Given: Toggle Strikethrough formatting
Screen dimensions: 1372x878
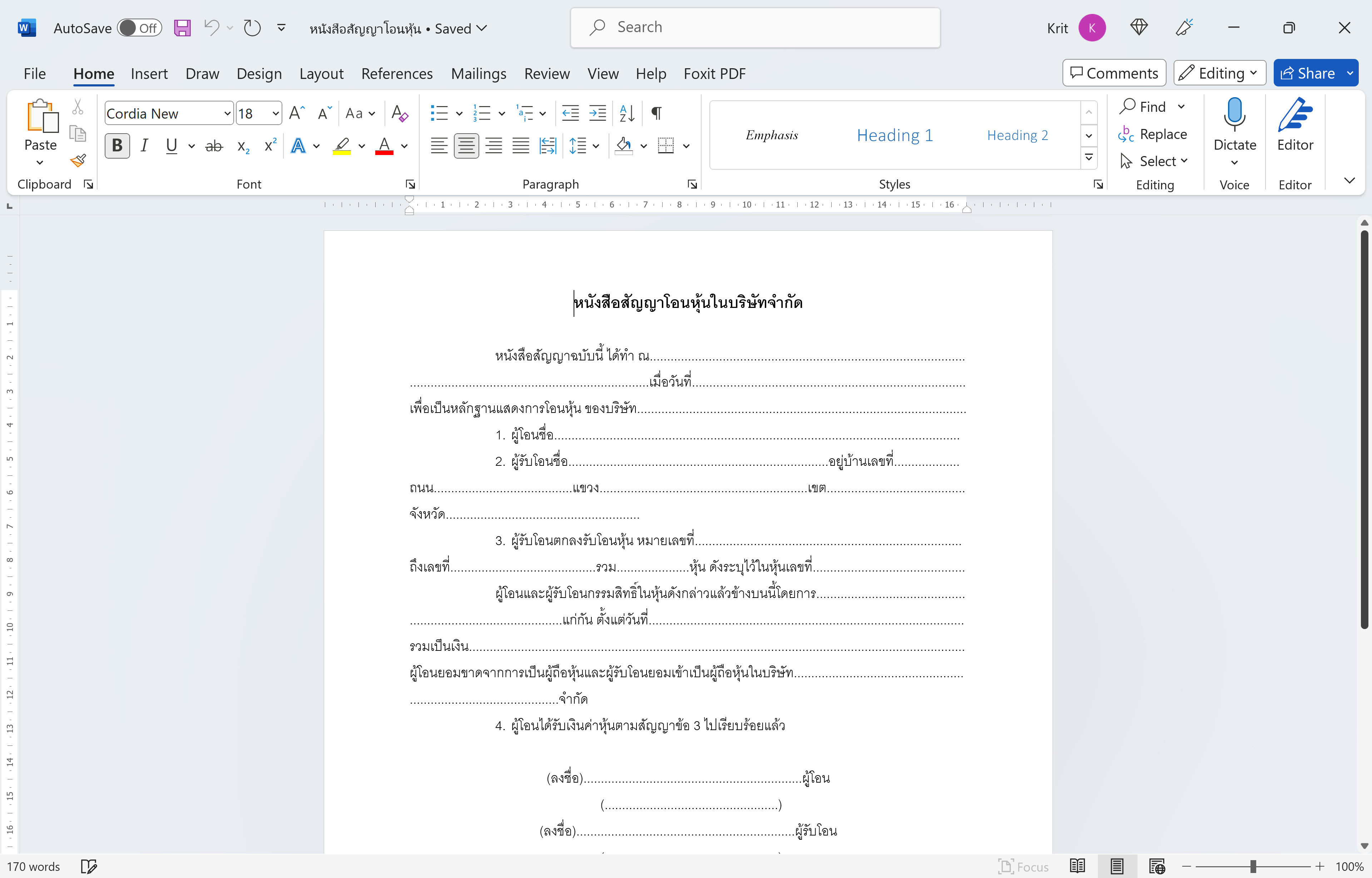Looking at the screenshot, I should pyautogui.click(x=214, y=146).
